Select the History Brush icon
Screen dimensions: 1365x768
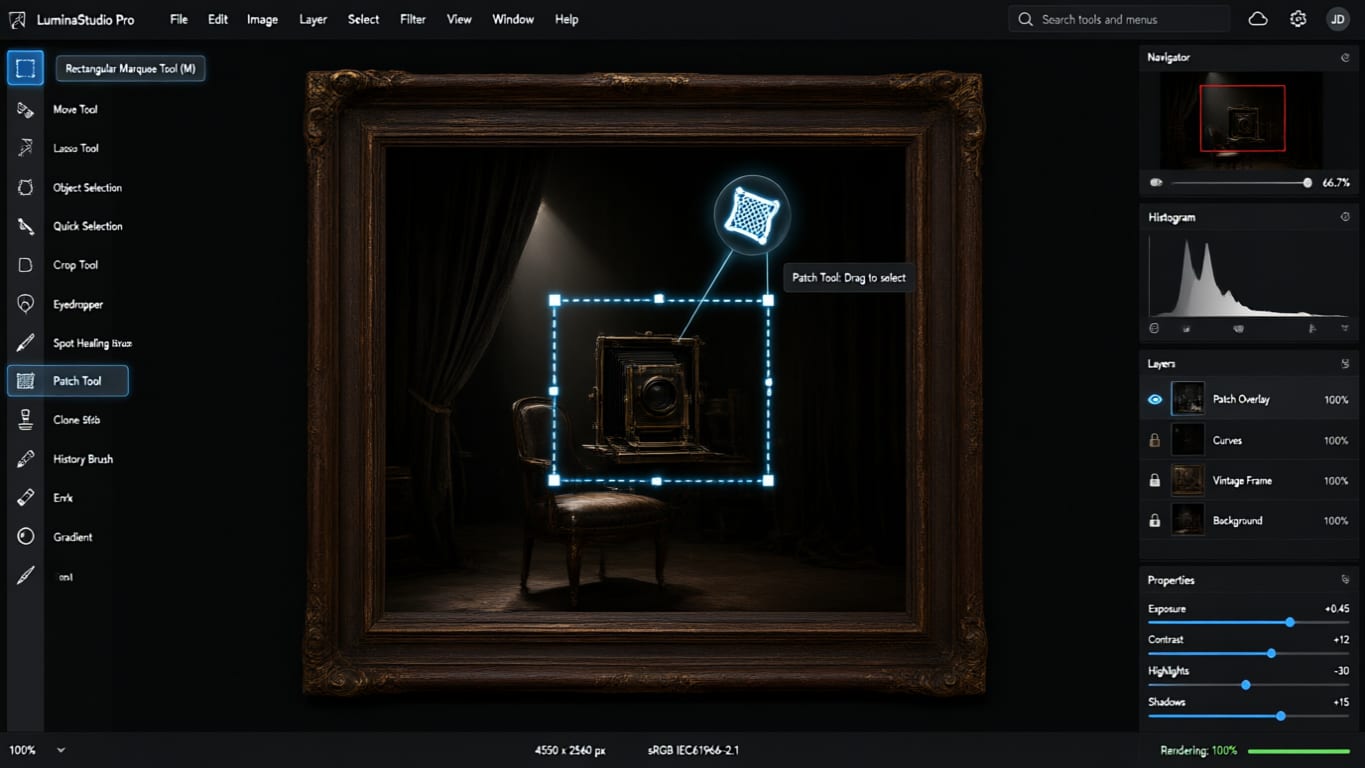click(26, 459)
